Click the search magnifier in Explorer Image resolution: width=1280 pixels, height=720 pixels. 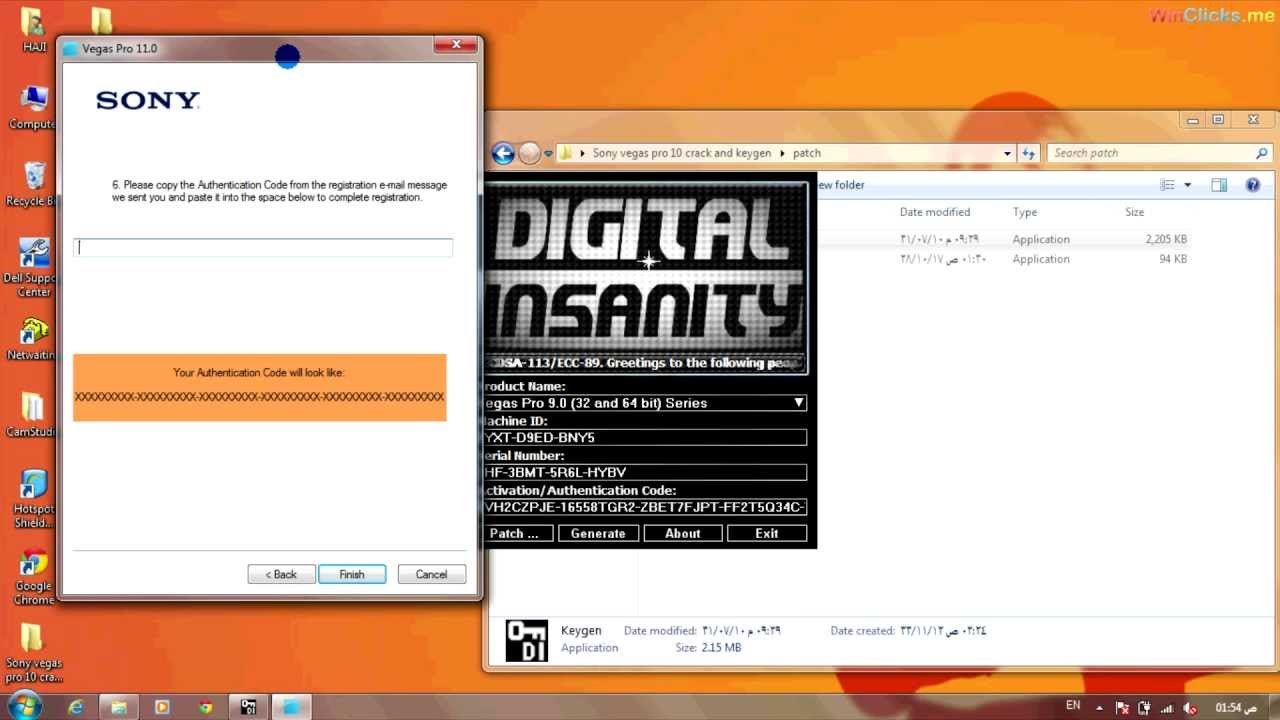1261,153
